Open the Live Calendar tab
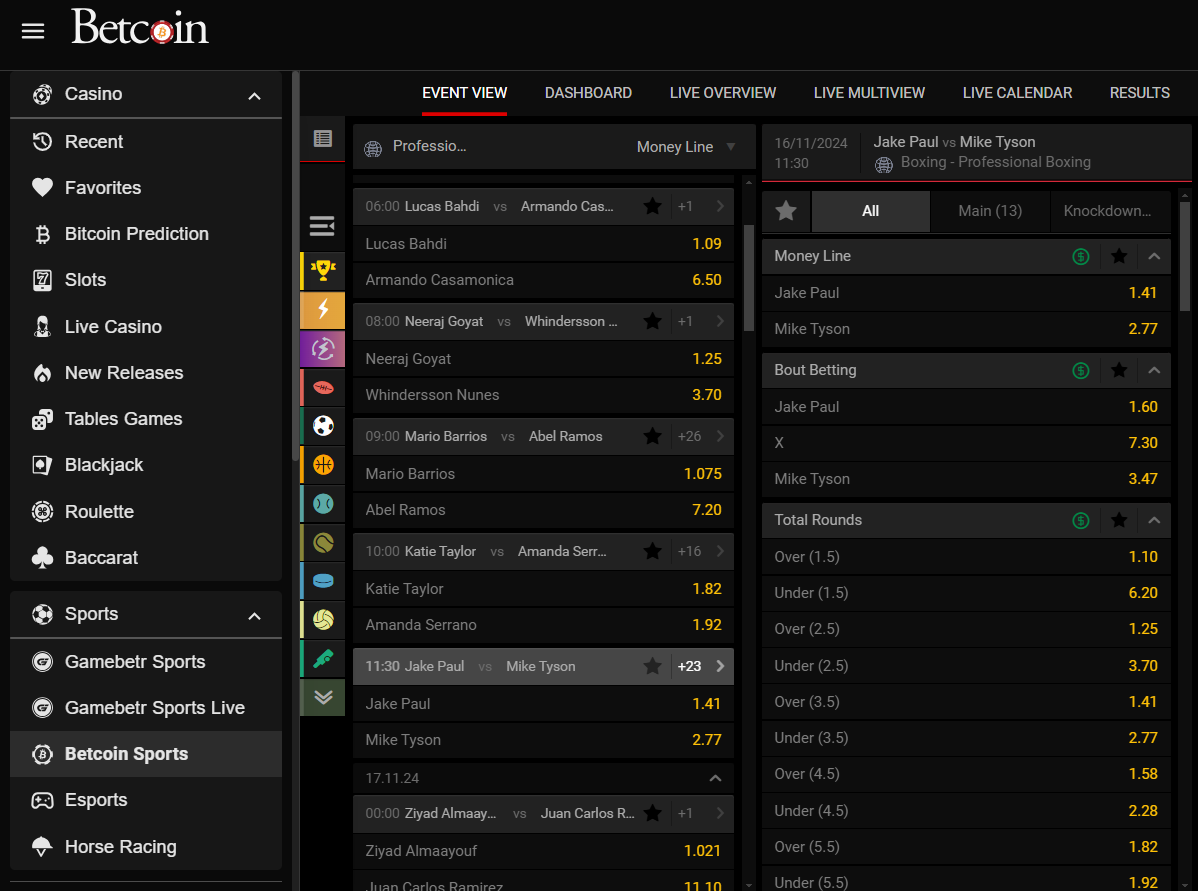This screenshot has width=1198, height=891. 1017,93
